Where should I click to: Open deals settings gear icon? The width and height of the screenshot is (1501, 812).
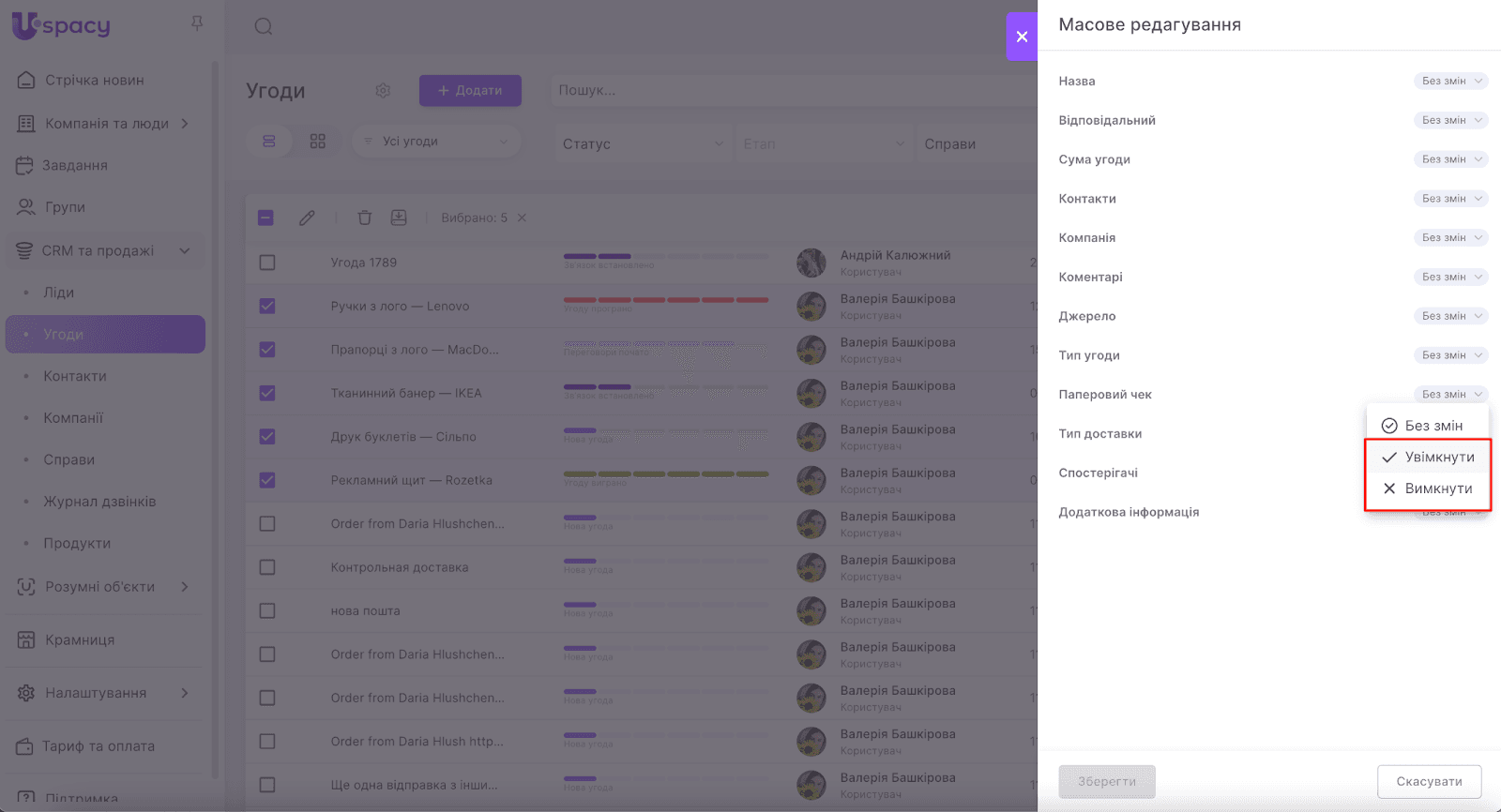[x=383, y=91]
